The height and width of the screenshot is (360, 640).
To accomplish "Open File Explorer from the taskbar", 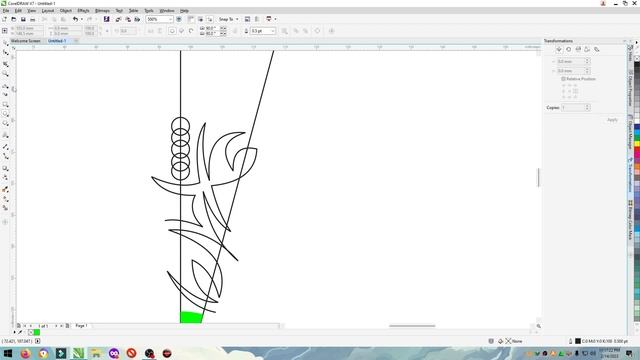I will click(96, 353).
